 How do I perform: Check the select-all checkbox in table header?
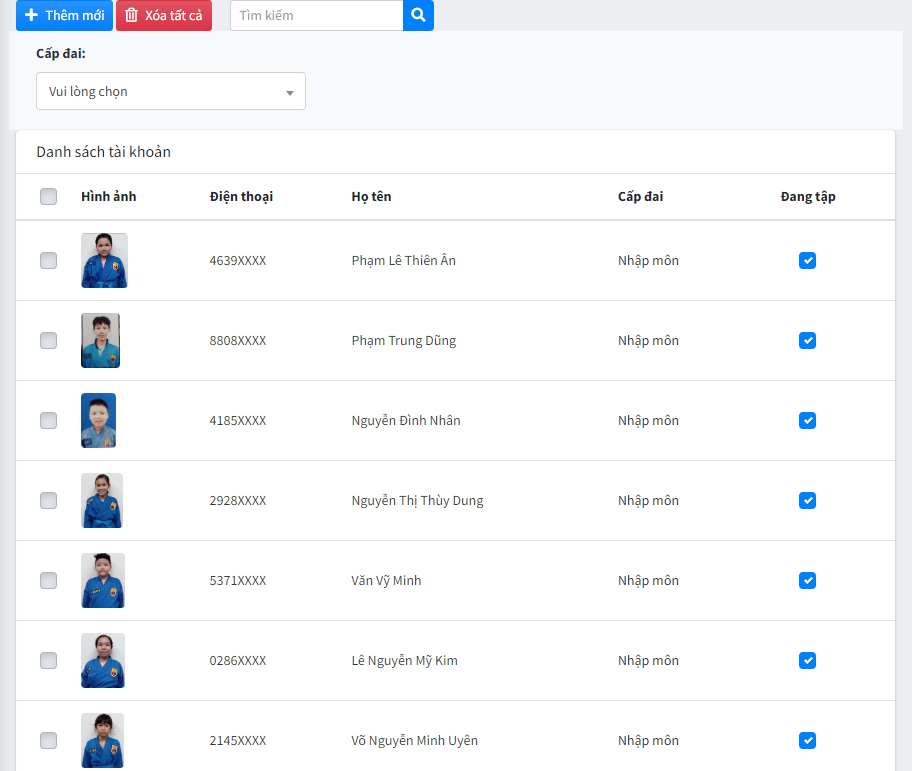point(48,197)
